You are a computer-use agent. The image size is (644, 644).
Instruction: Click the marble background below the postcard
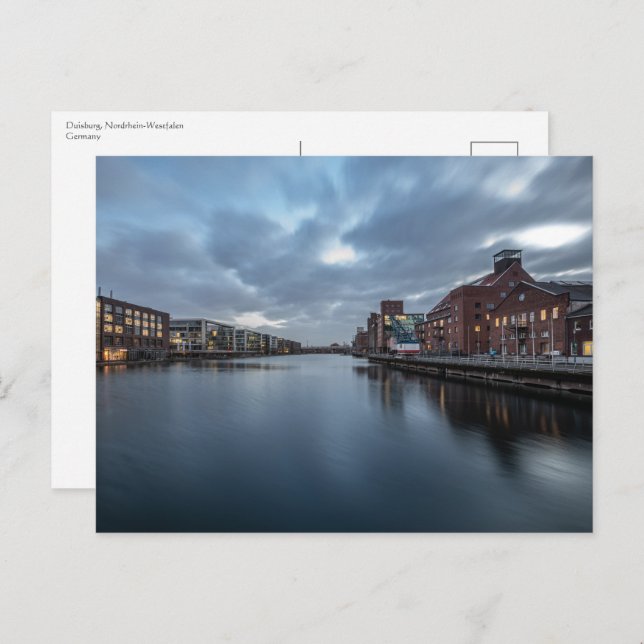320,590
